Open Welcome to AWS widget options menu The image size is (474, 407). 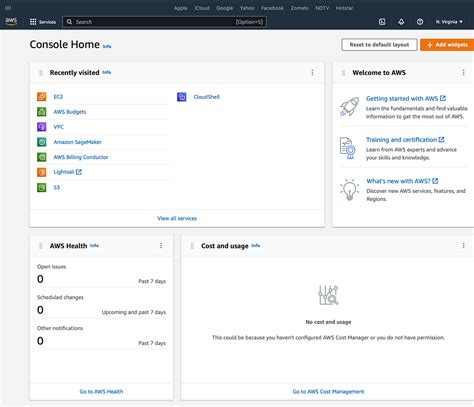[463, 72]
